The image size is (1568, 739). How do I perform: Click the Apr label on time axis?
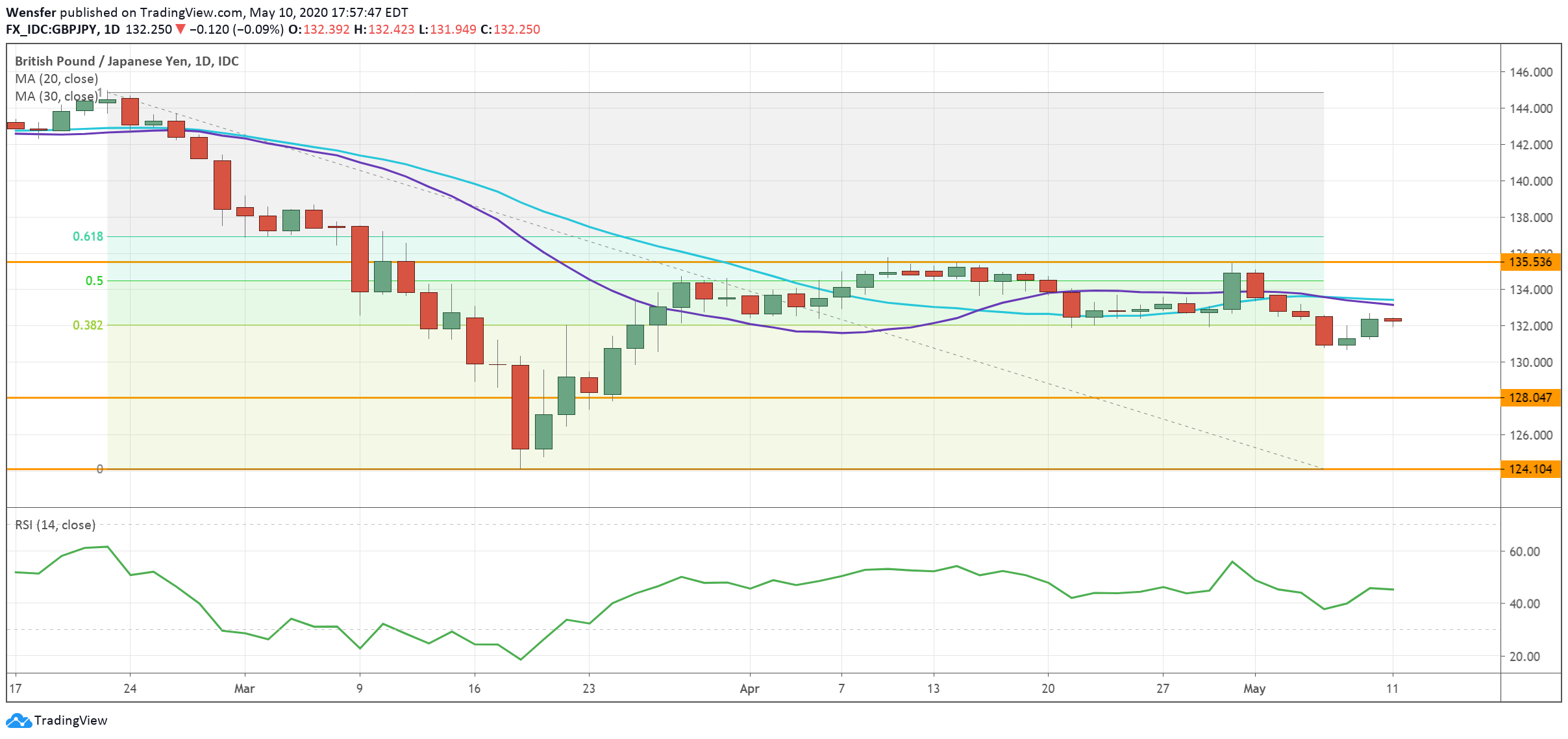749,689
